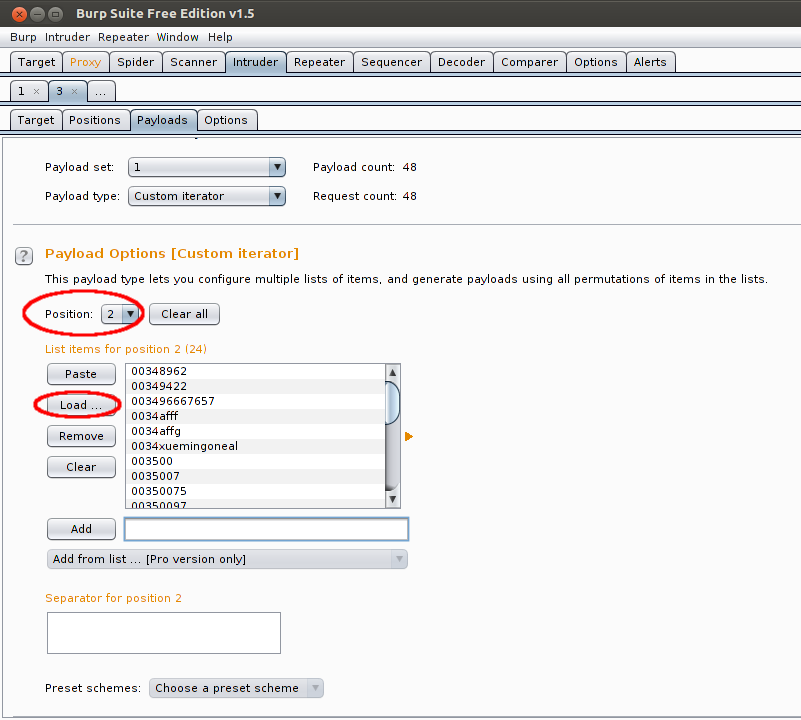The height and width of the screenshot is (720, 801).
Task: Select list item 00350075
Action: 255,491
